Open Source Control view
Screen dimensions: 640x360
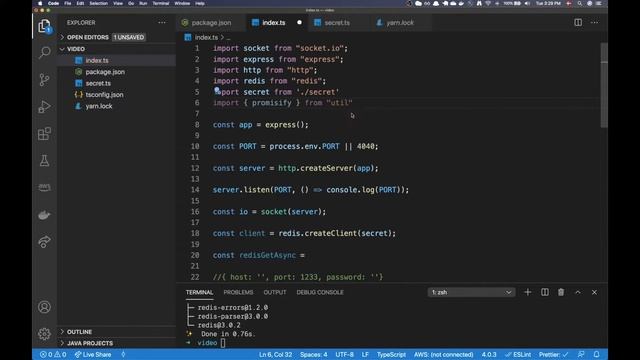(x=44, y=80)
